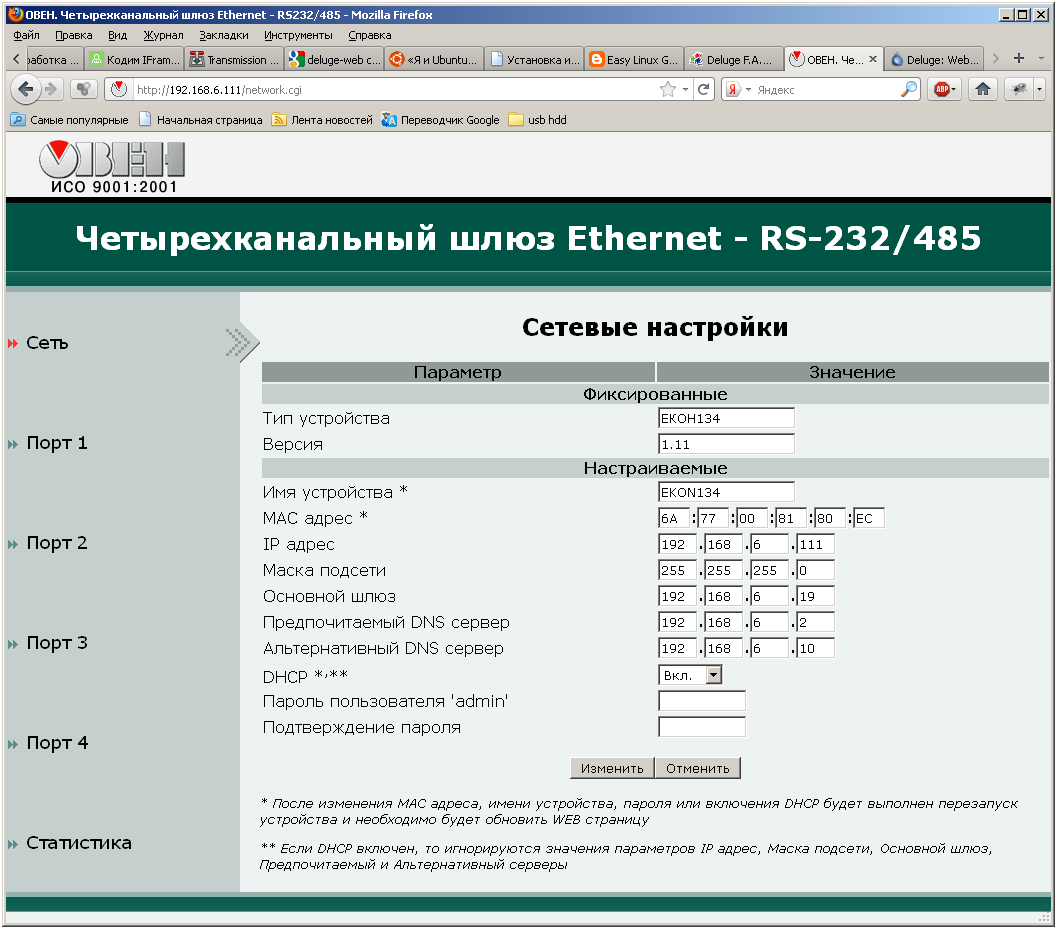Open a new tab with plus icon
Image resolution: width=1057 pixels, height=929 pixels.
pos(1019,59)
